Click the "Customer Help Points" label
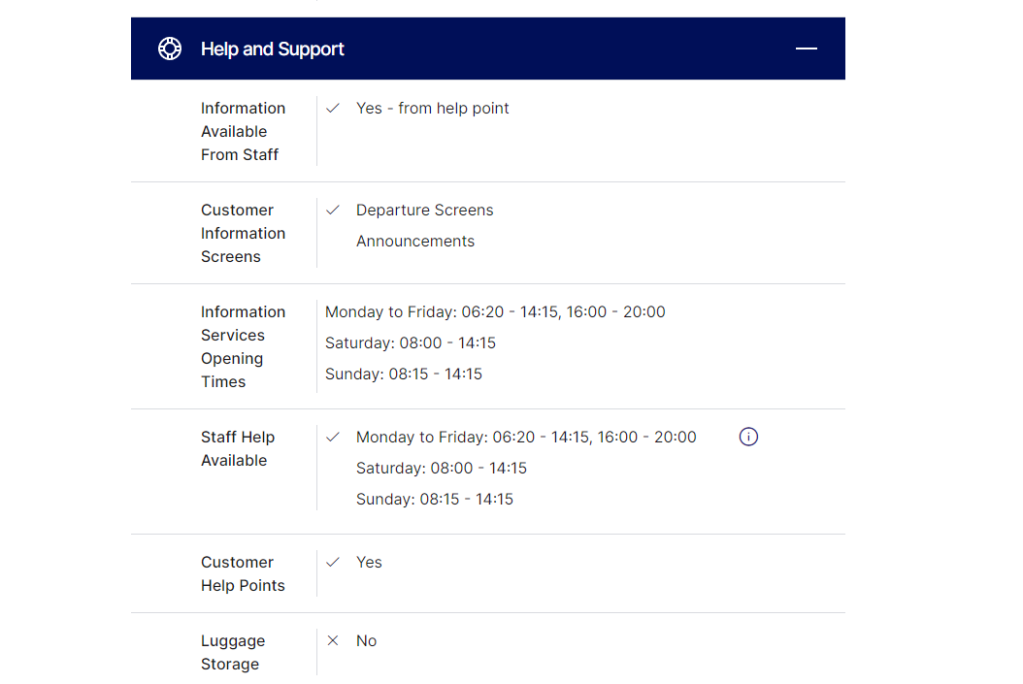 coord(242,574)
